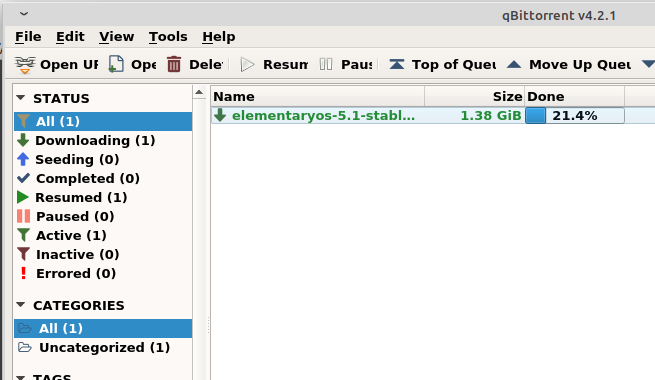The image size is (655, 380).
Task: Filter by Downloading (1) status
Action: pos(103,141)
